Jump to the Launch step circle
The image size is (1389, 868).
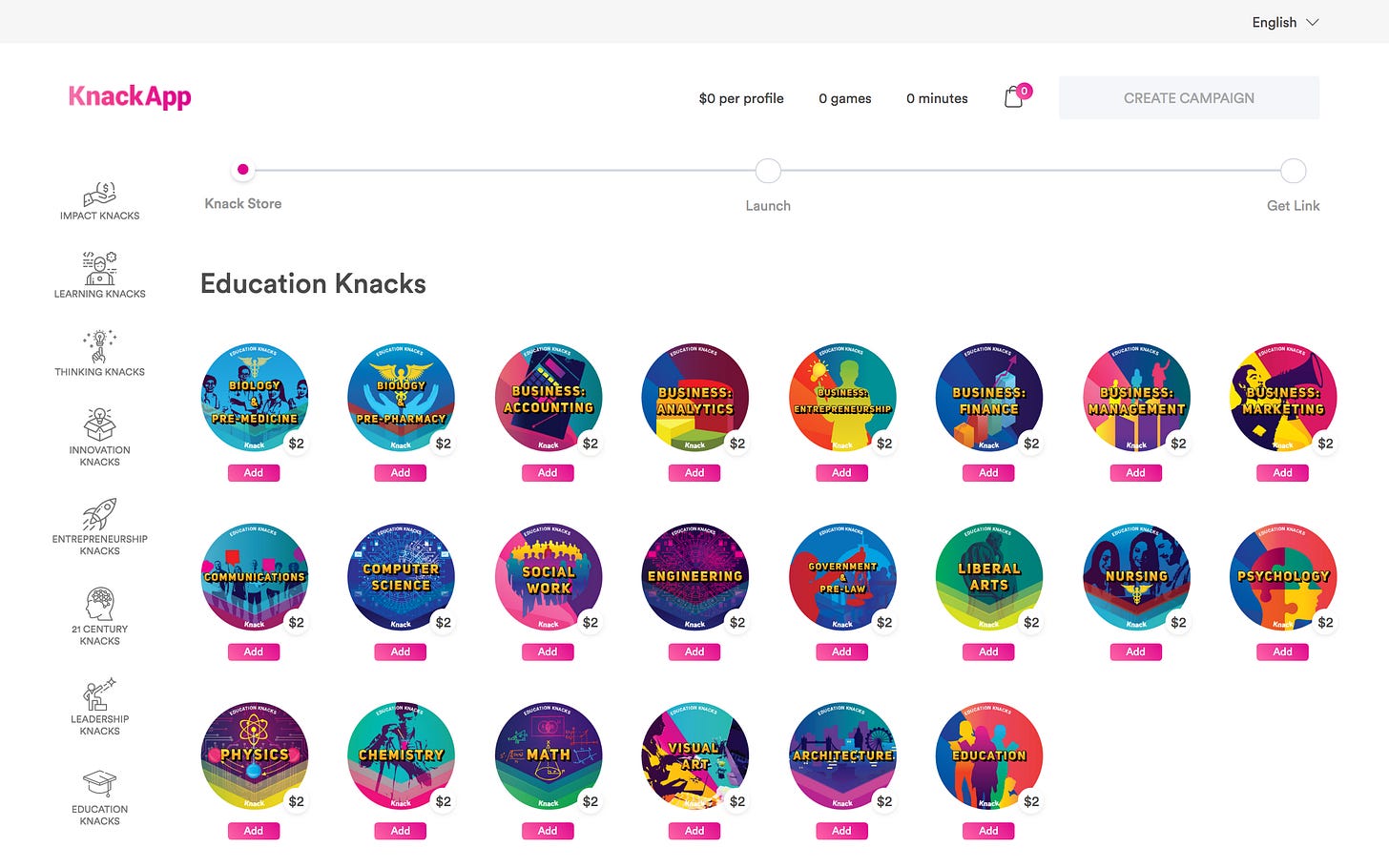pos(768,171)
